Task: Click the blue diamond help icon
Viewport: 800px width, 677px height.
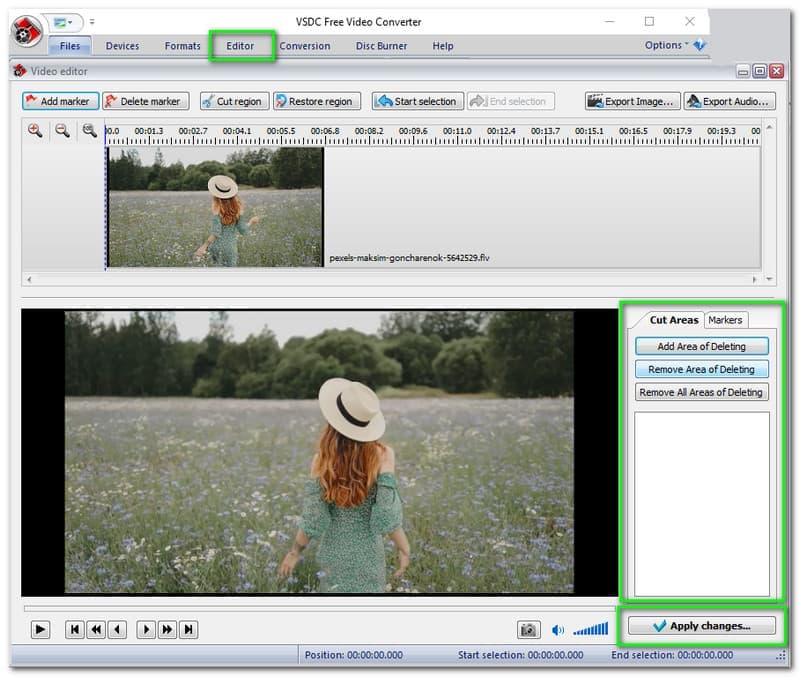Action: (x=699, y=45)
